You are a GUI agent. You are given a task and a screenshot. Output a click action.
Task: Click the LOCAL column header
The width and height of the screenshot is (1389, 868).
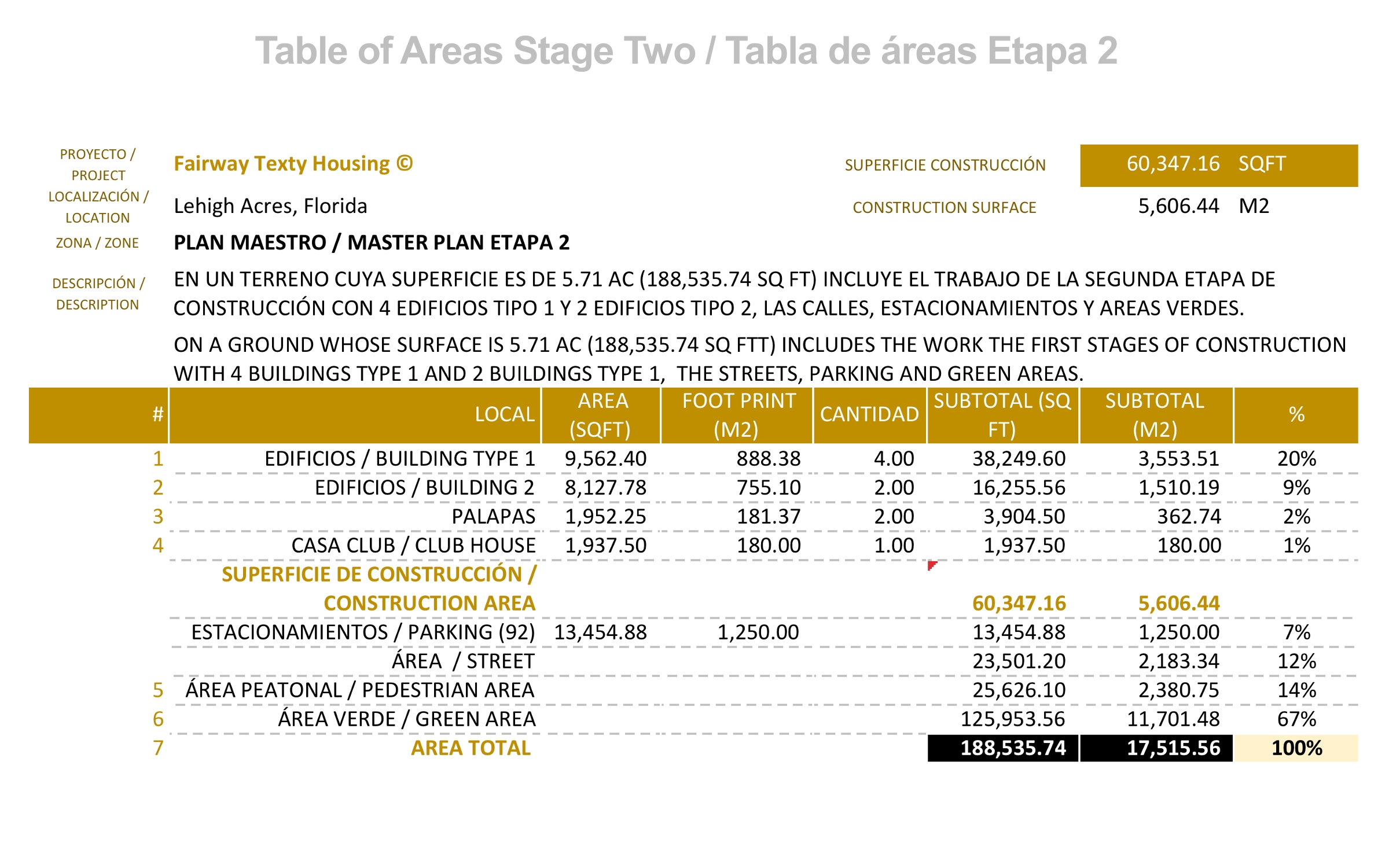click(504, 415)
